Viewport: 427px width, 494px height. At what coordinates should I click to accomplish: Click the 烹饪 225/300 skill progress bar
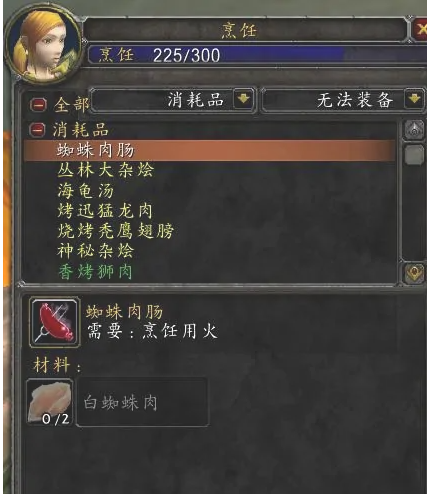point(257,55)
